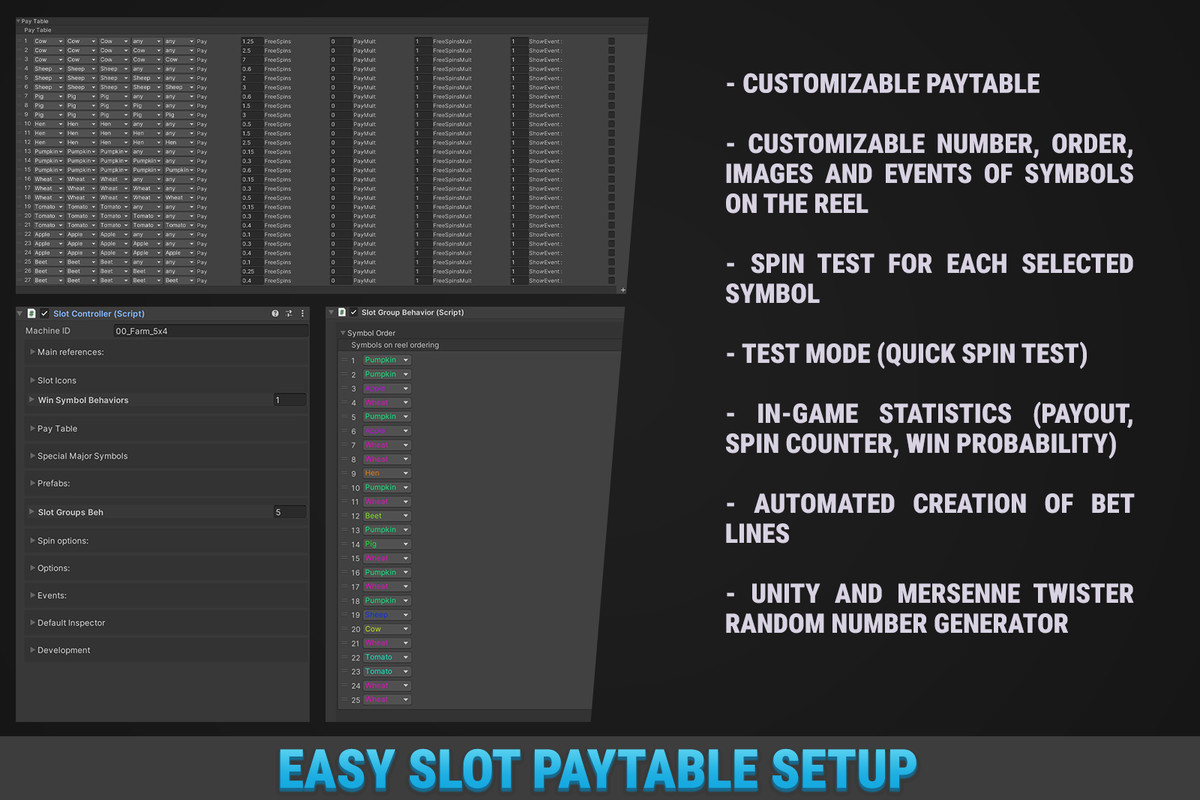Toggle the Slot Group Behavior enable checkbox
Image resolution: width=1200 pixels, height=800 pixels.
355,313
